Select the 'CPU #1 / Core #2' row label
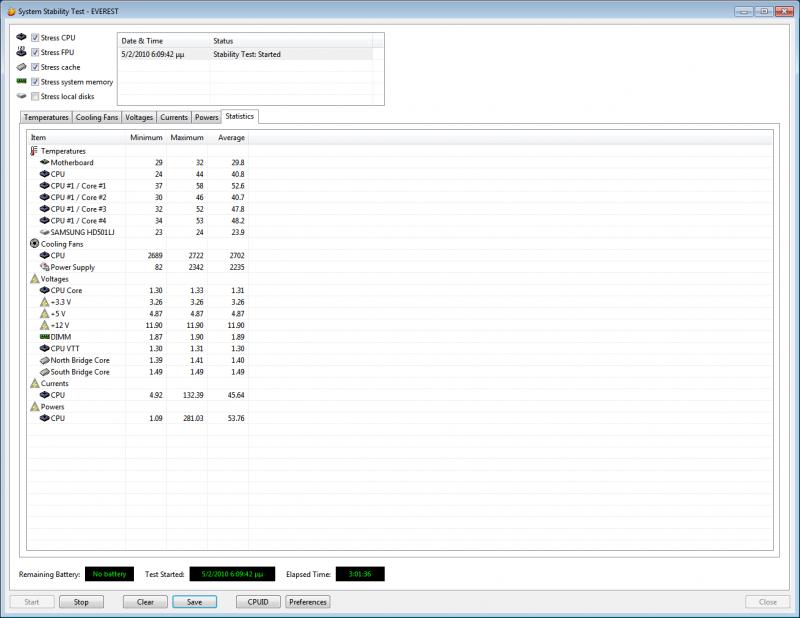 point(79,197)
